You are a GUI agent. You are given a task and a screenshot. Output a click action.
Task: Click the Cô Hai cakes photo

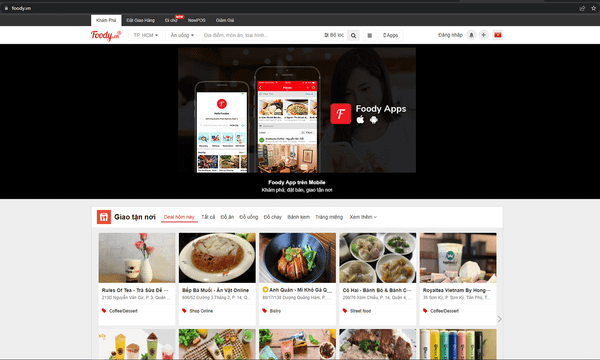pyautogui.click(x=378, y=258)
